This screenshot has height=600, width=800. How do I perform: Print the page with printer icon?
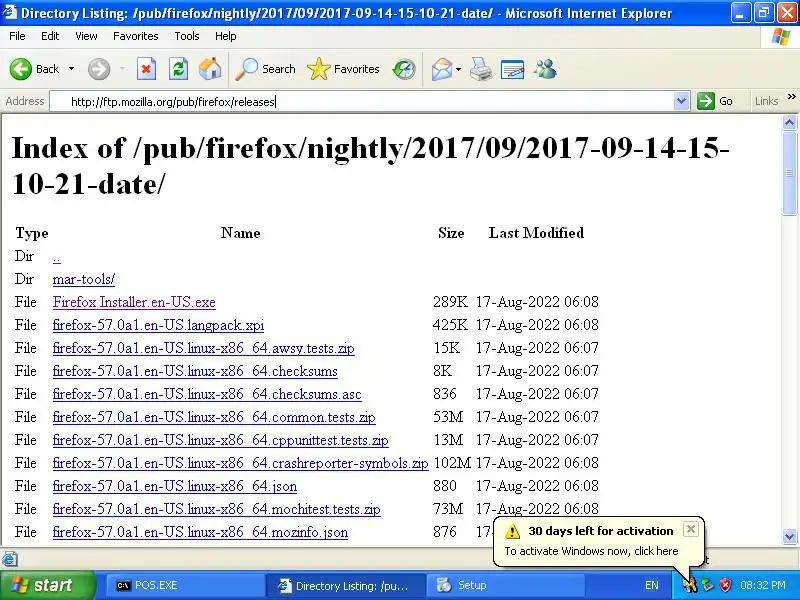(481, 69)
